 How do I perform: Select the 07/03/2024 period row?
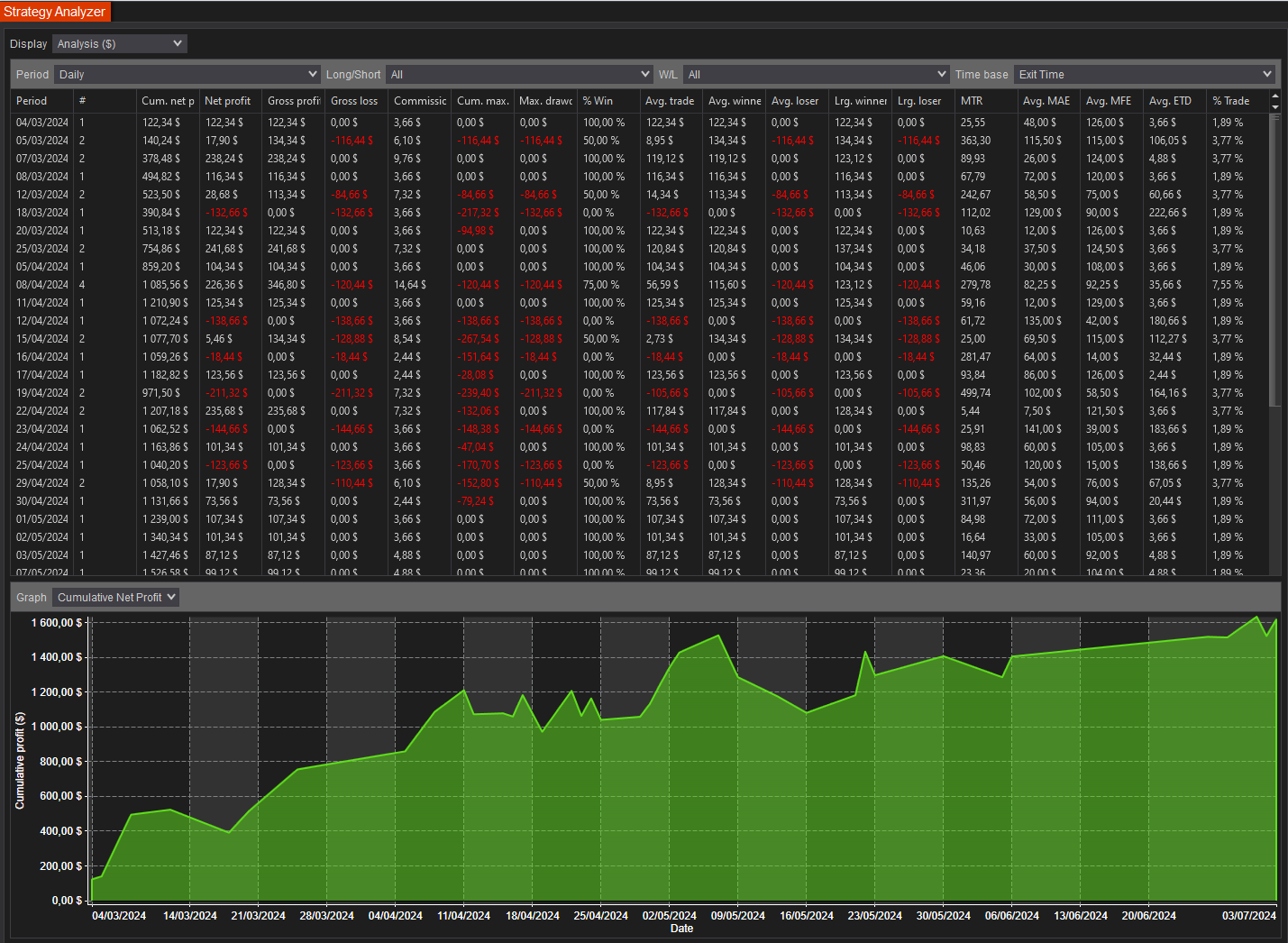click(x=640, y=159)
